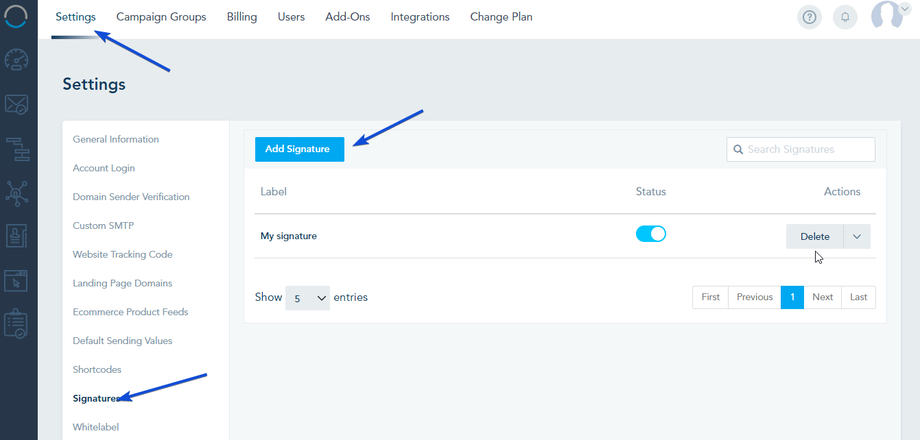Open the landing pages window icon
The height and width of the screenshot is (440, 920).
click(17, 281)
